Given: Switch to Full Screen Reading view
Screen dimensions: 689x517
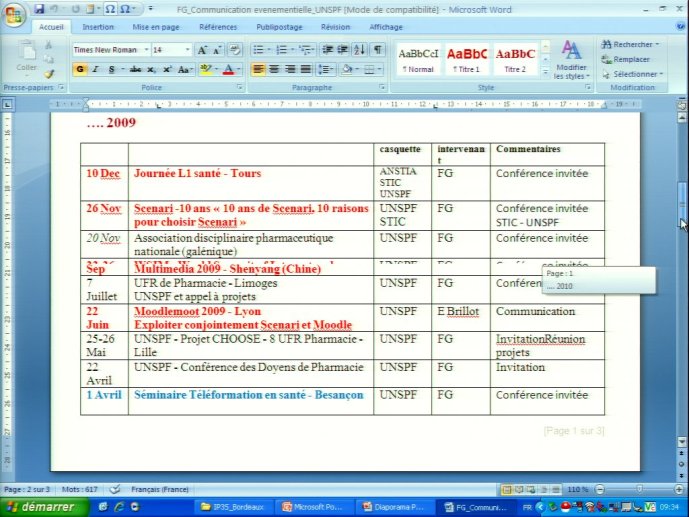Looking at the screenshot, I should pyautogui.click(x=519, y=489).
